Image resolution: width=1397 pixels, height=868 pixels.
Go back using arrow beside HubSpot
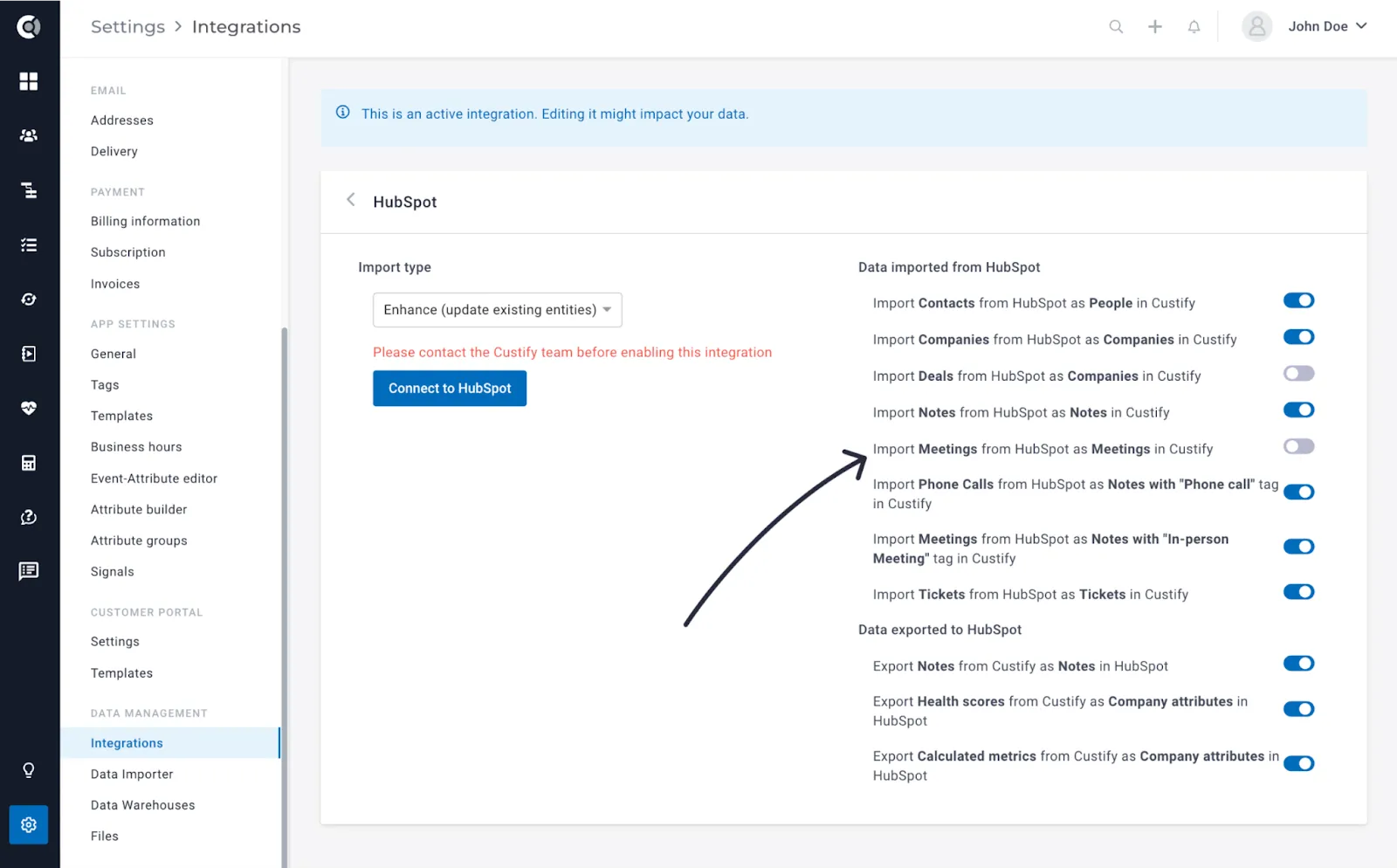point(351,200)
